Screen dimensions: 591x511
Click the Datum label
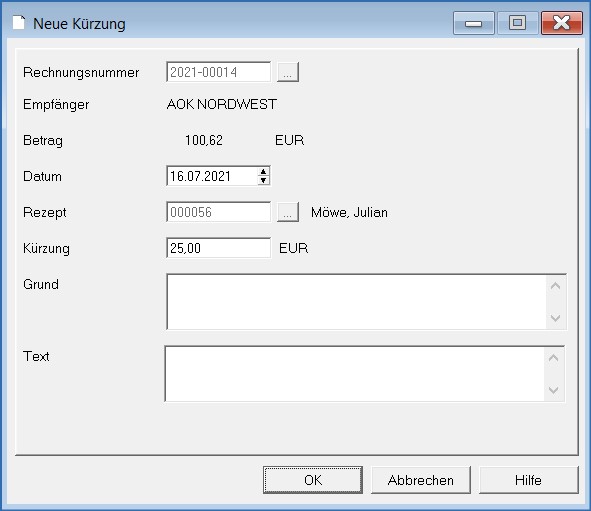42,176
